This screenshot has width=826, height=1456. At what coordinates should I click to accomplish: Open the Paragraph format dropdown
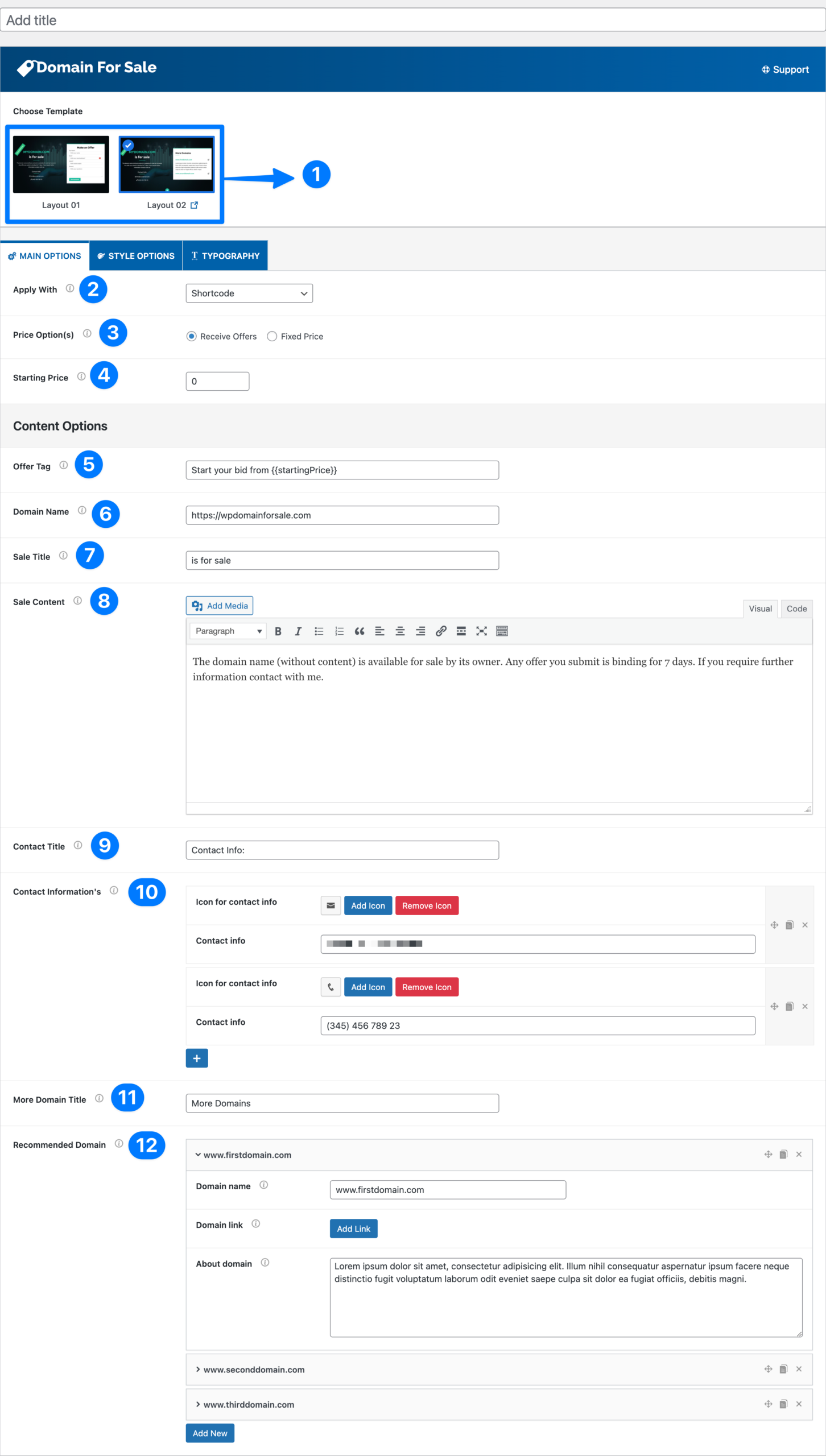click(x=228, y=631)
